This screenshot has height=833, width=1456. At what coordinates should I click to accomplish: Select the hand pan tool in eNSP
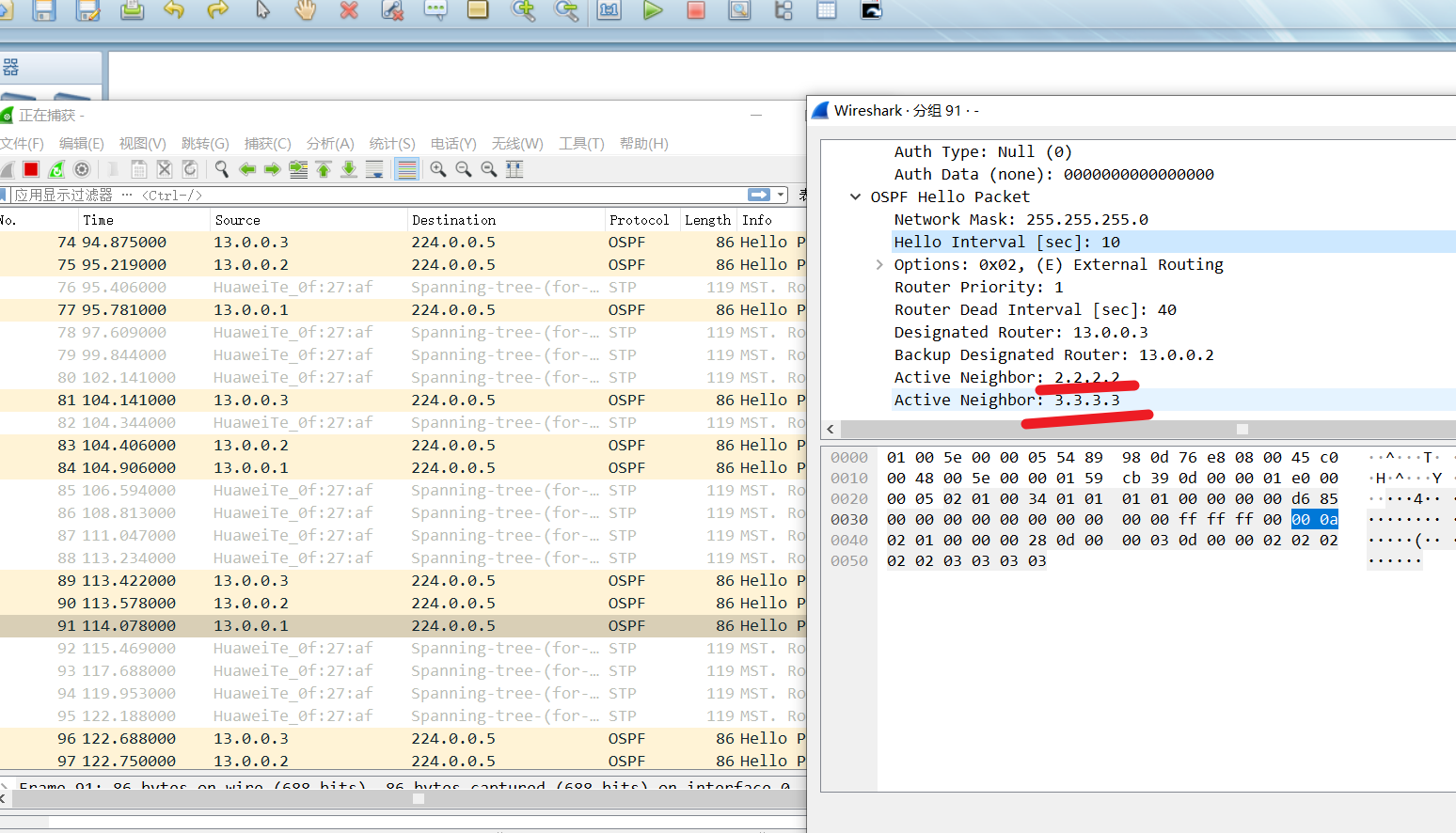pyautogui.click(x=306, y=10)
